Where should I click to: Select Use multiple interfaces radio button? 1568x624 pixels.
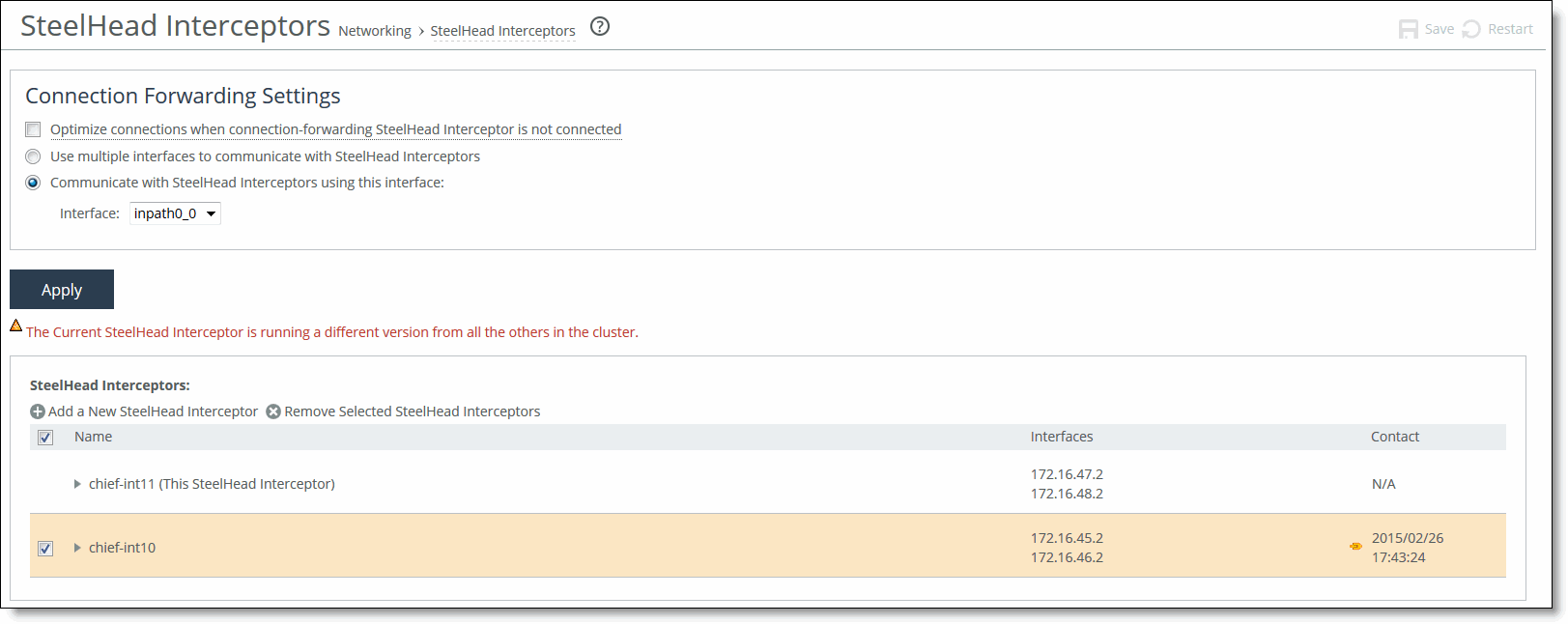point(33,156)
